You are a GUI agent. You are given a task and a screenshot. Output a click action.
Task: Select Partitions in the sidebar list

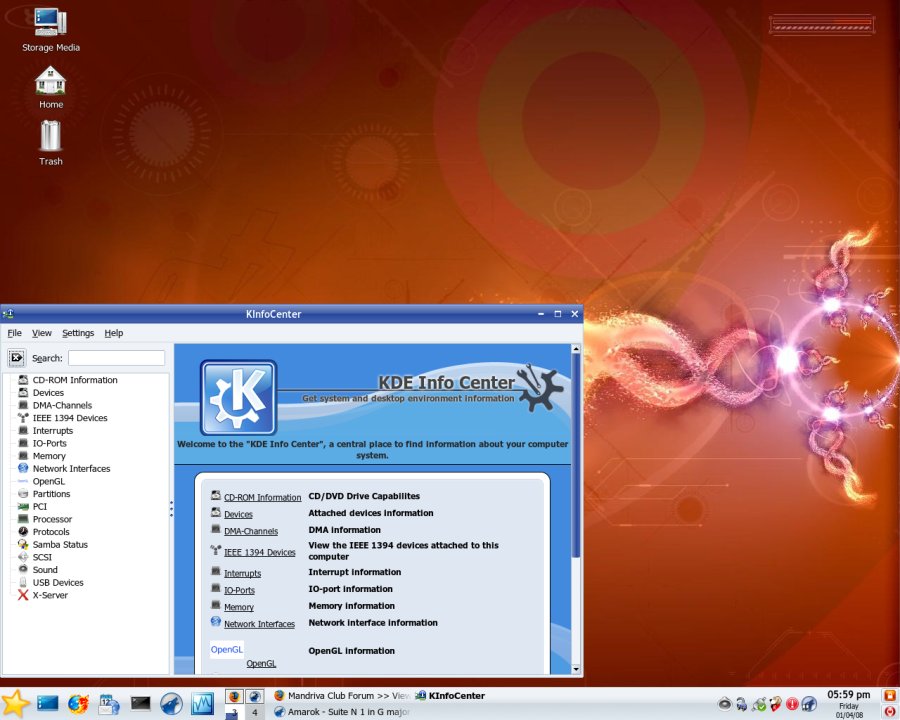51,494
